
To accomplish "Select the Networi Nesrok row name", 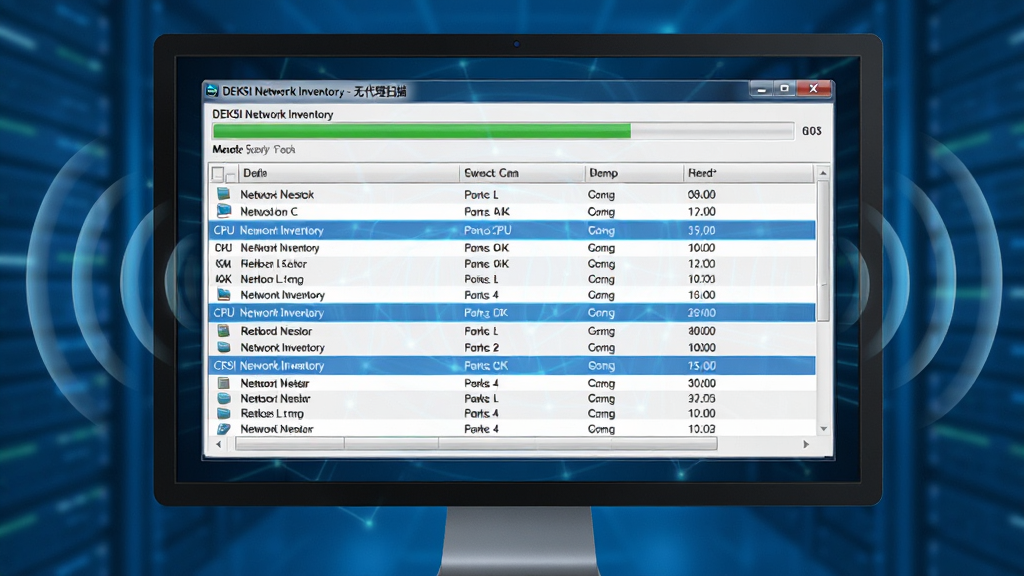I will click(277, 195).
